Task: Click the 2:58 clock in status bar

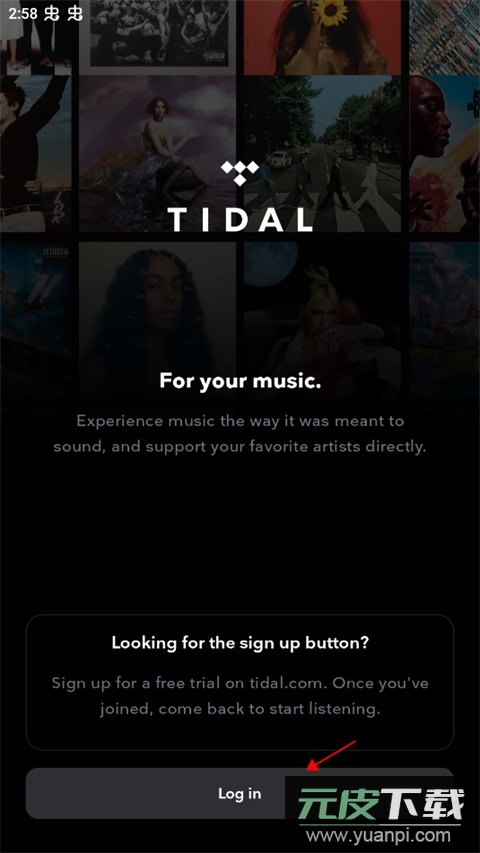Action: coord(23,14)
